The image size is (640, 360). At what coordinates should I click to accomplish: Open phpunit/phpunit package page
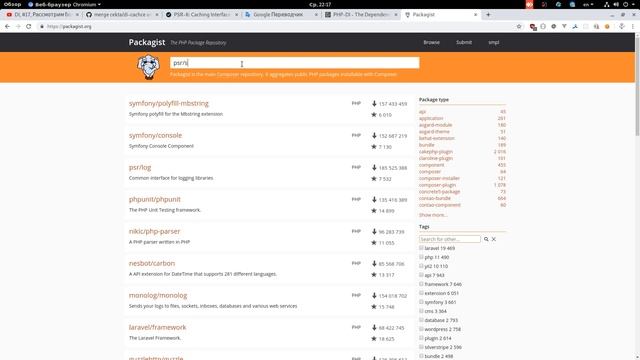coord(155,200)
